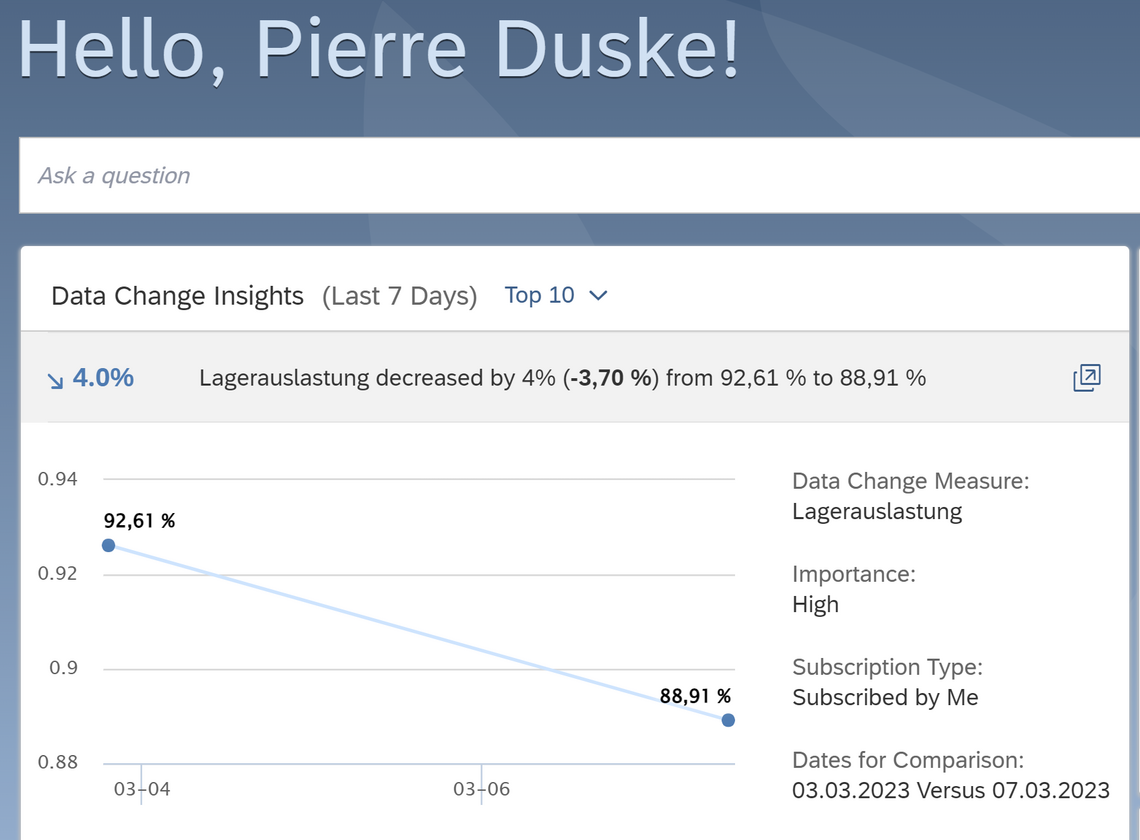Select the 4.0% change value
This screenshot has width=1140, height=840.
pyautogui.click(x=103, y=378)
